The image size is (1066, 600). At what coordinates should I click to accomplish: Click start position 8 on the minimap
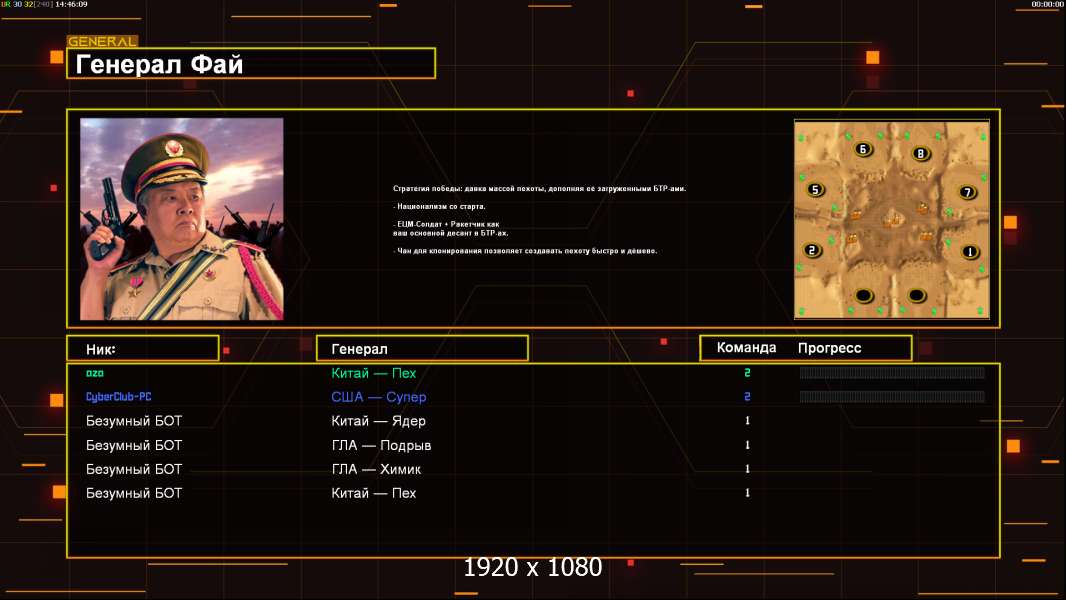click(x=921, y=154)
